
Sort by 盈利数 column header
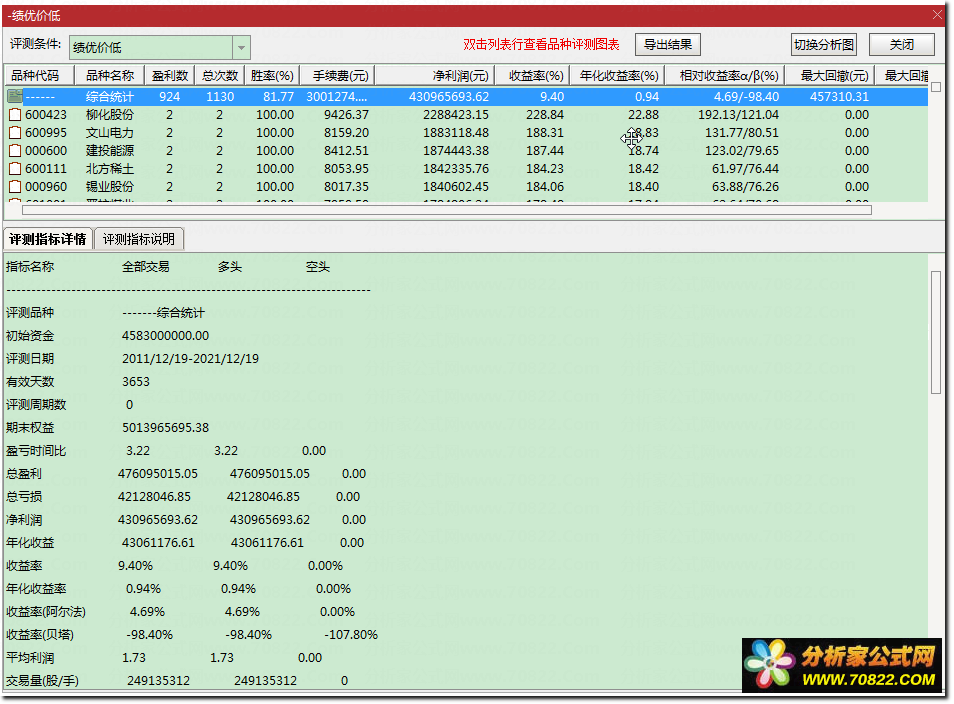(x=170, y=75)
